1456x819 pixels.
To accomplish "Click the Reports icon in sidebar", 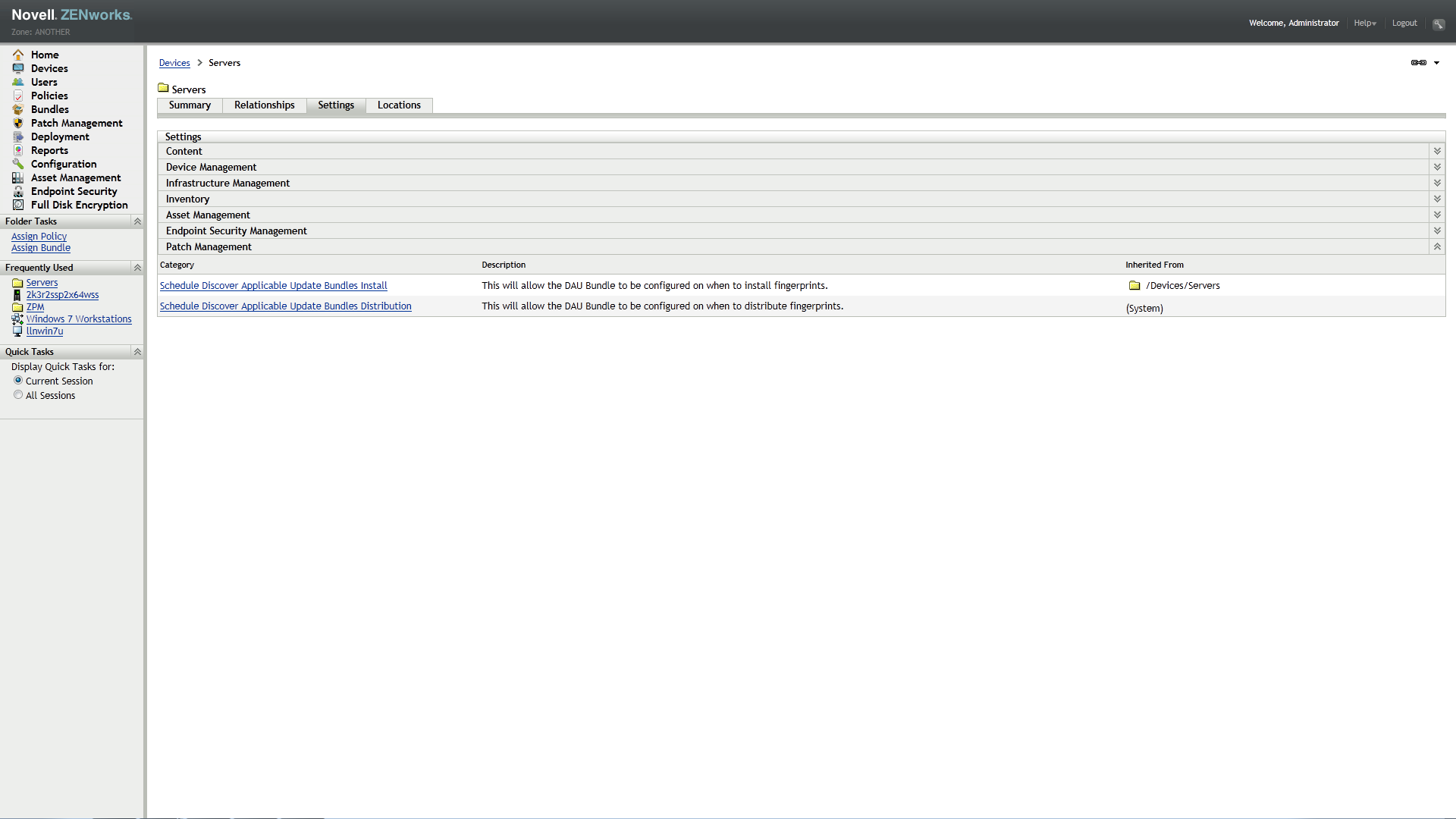I will tap(18, 150).
